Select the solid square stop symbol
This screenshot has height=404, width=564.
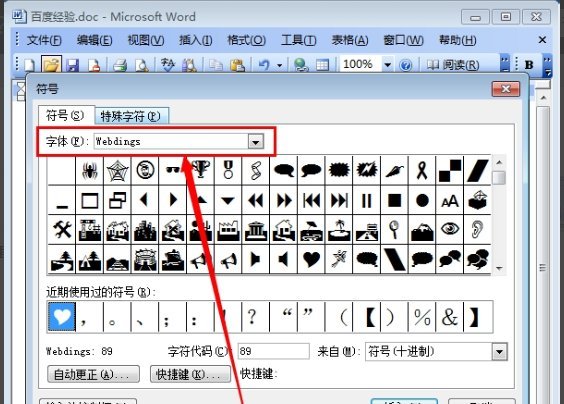coord(394,200)
